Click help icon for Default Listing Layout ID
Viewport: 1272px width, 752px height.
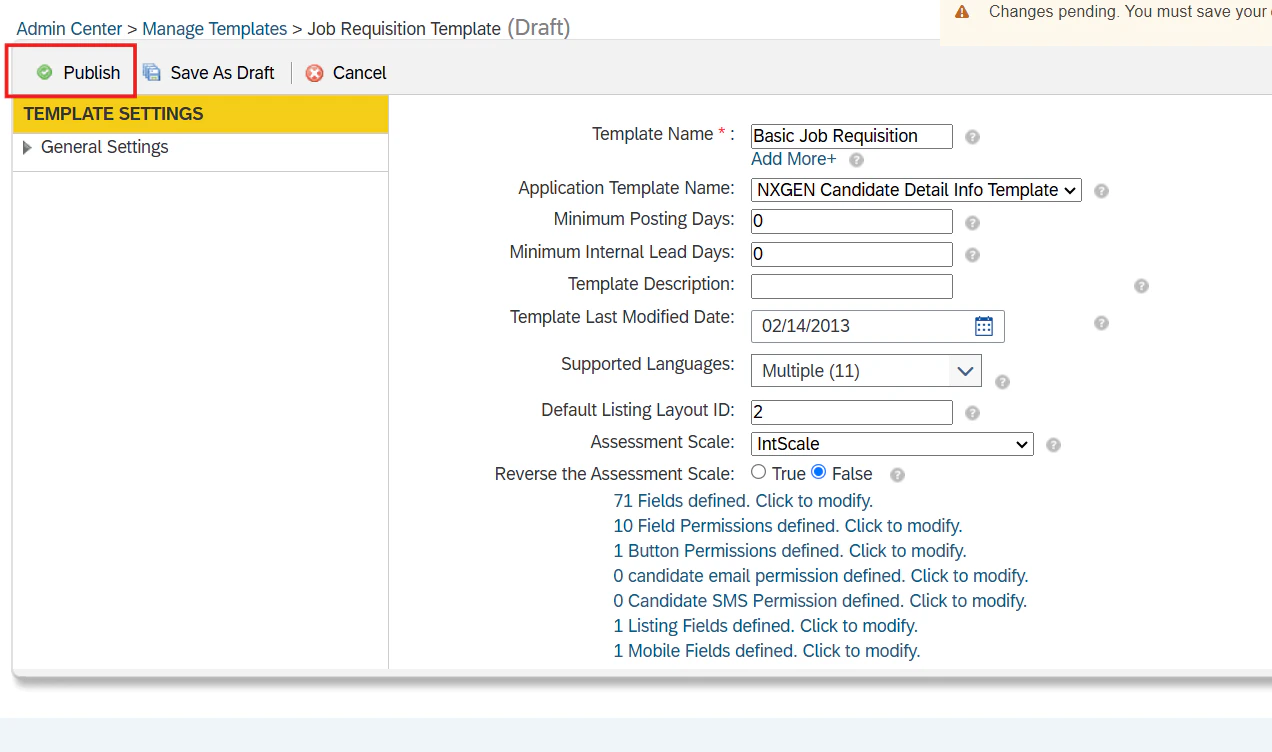[972, 413]
